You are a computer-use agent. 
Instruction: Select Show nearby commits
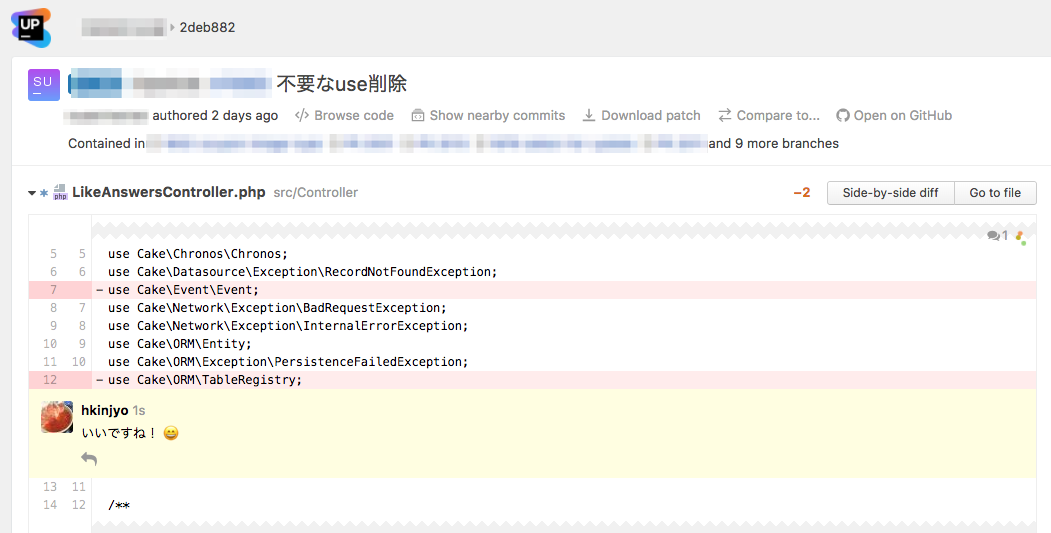coord(497,115)
